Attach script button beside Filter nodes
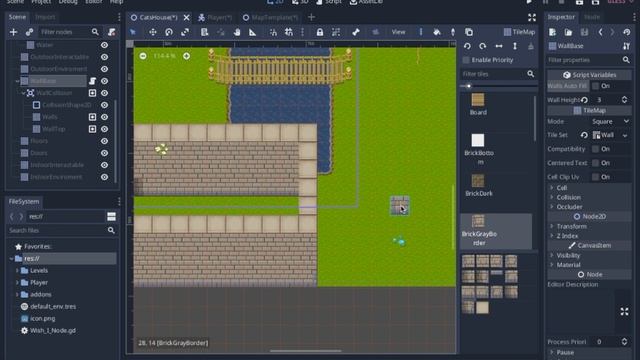This screenshot has height=360, width=640. (111, 32)
